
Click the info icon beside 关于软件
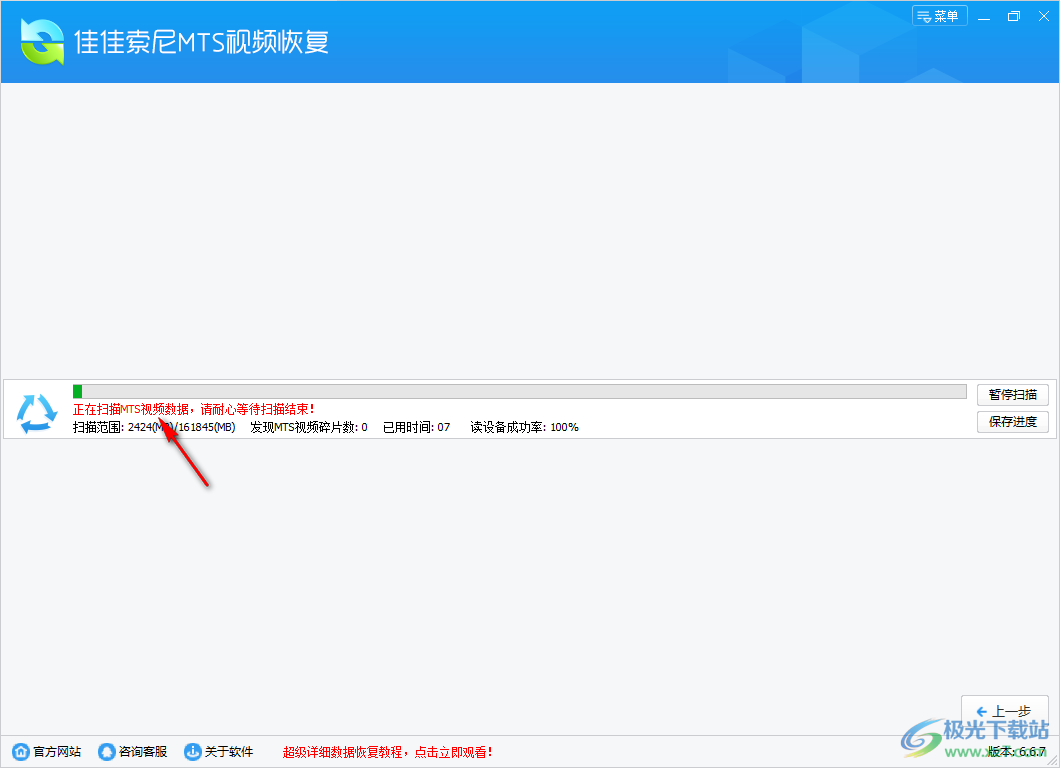[193, 752]
